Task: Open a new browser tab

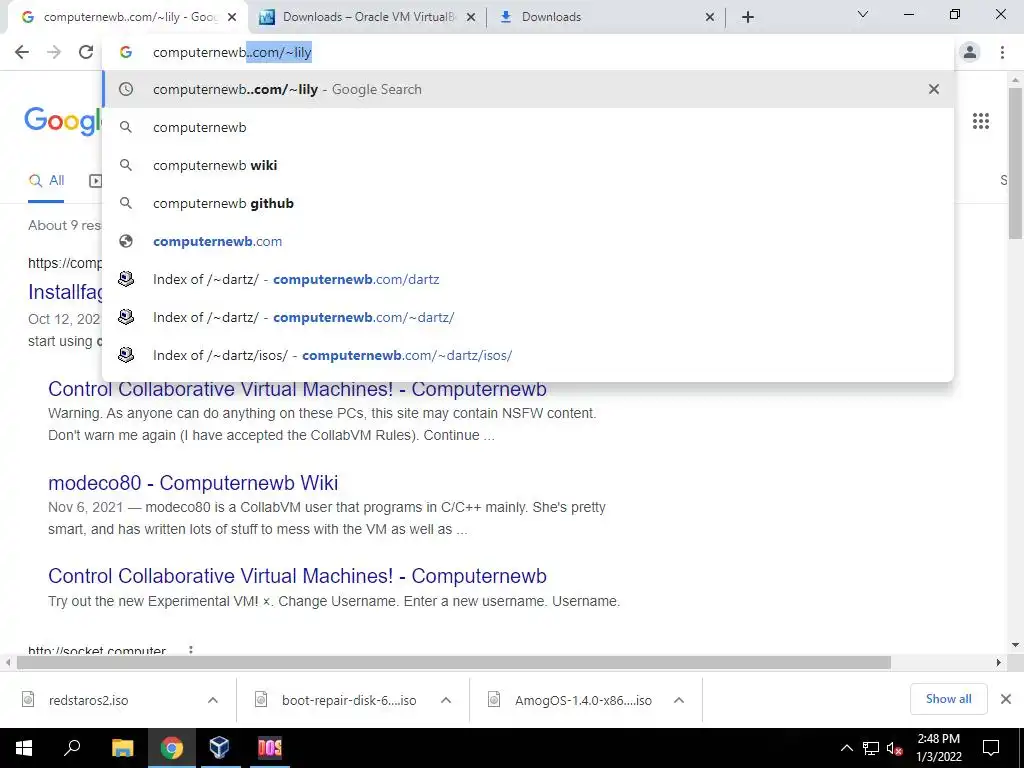Action: coord(748,17)
